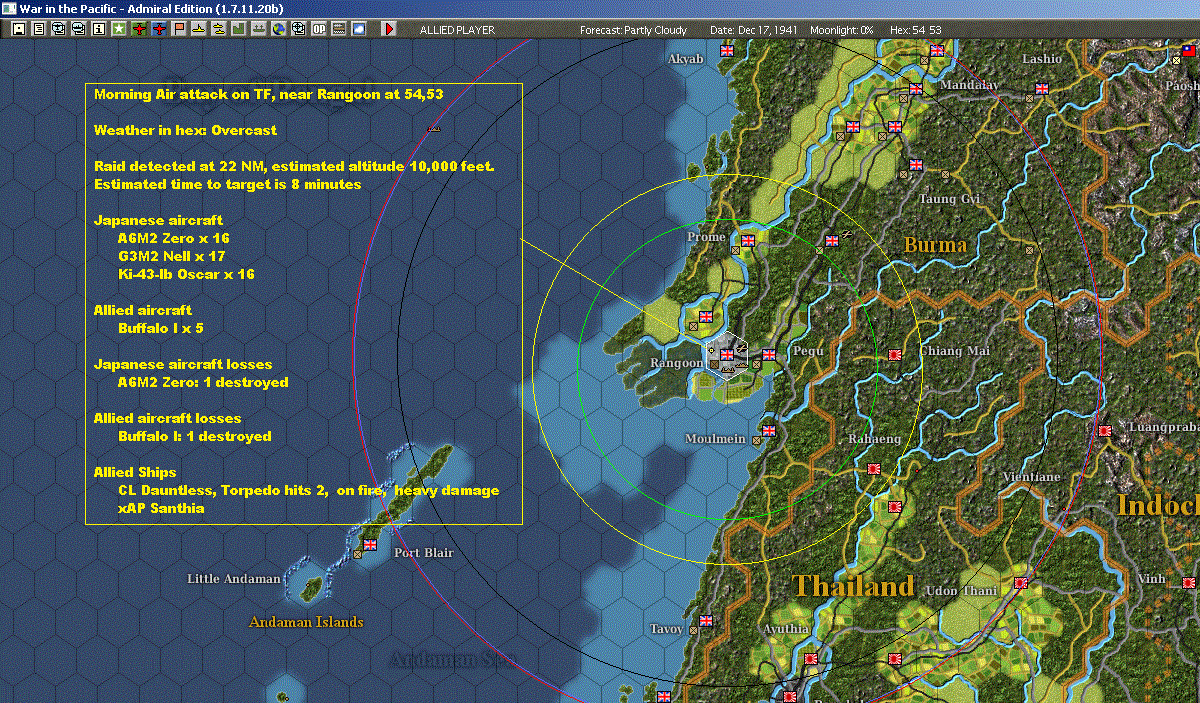The image size is (1200, 703).
Task: Click the 'ALLIED PLAYER' label in top bar
Action: pos(457,30)
